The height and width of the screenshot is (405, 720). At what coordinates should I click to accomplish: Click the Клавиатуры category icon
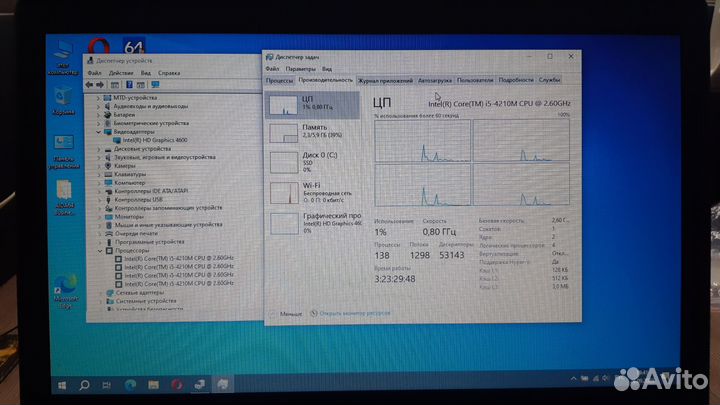click(x=108, y=174)
